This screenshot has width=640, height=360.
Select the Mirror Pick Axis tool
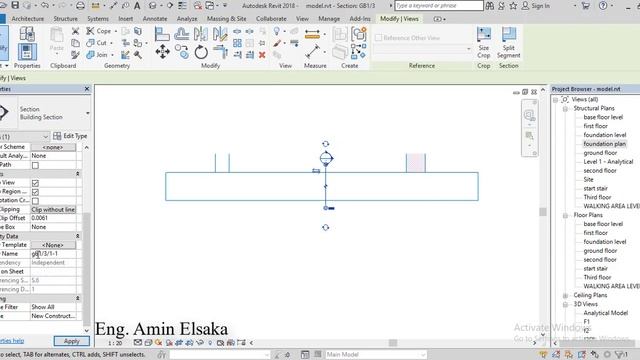201,34
